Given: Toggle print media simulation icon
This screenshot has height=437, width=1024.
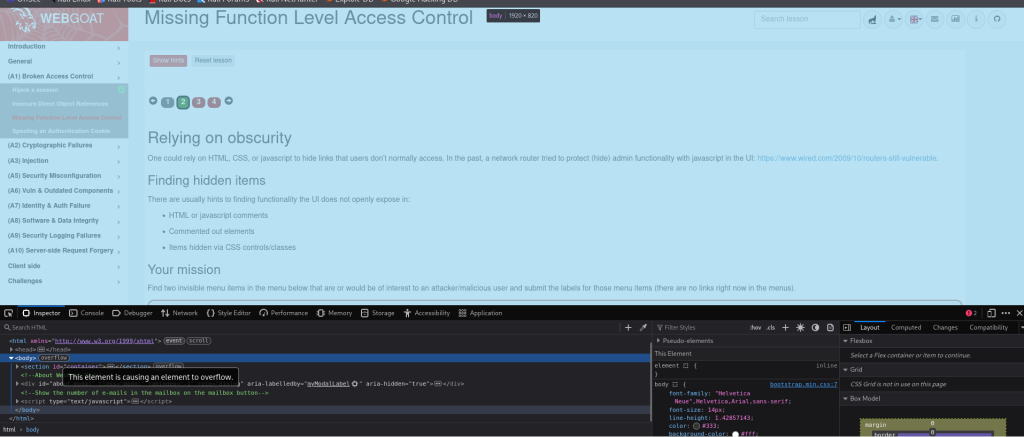Looking at the screenshot, I should tap(830, 327).
